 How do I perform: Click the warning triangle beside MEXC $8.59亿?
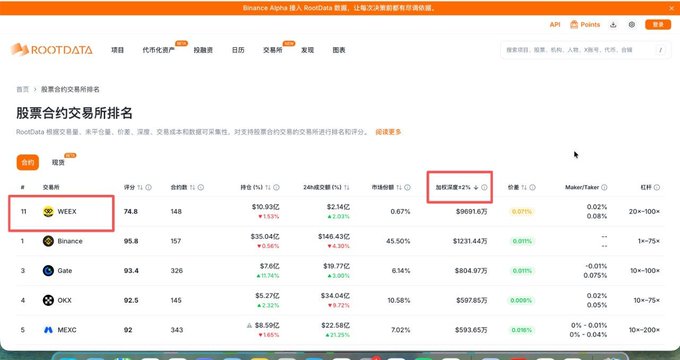[249, 325]
